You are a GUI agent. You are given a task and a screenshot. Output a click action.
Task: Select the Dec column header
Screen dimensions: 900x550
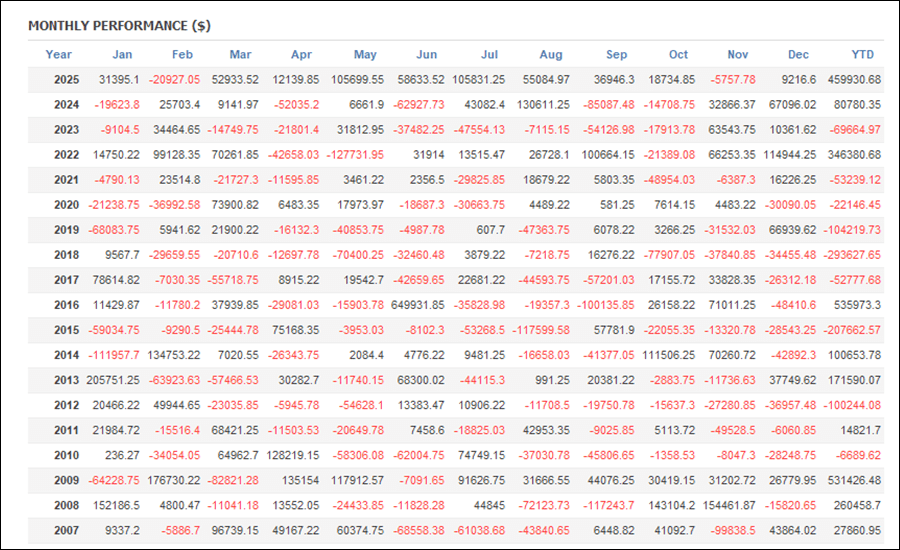(x=798, y=55)
